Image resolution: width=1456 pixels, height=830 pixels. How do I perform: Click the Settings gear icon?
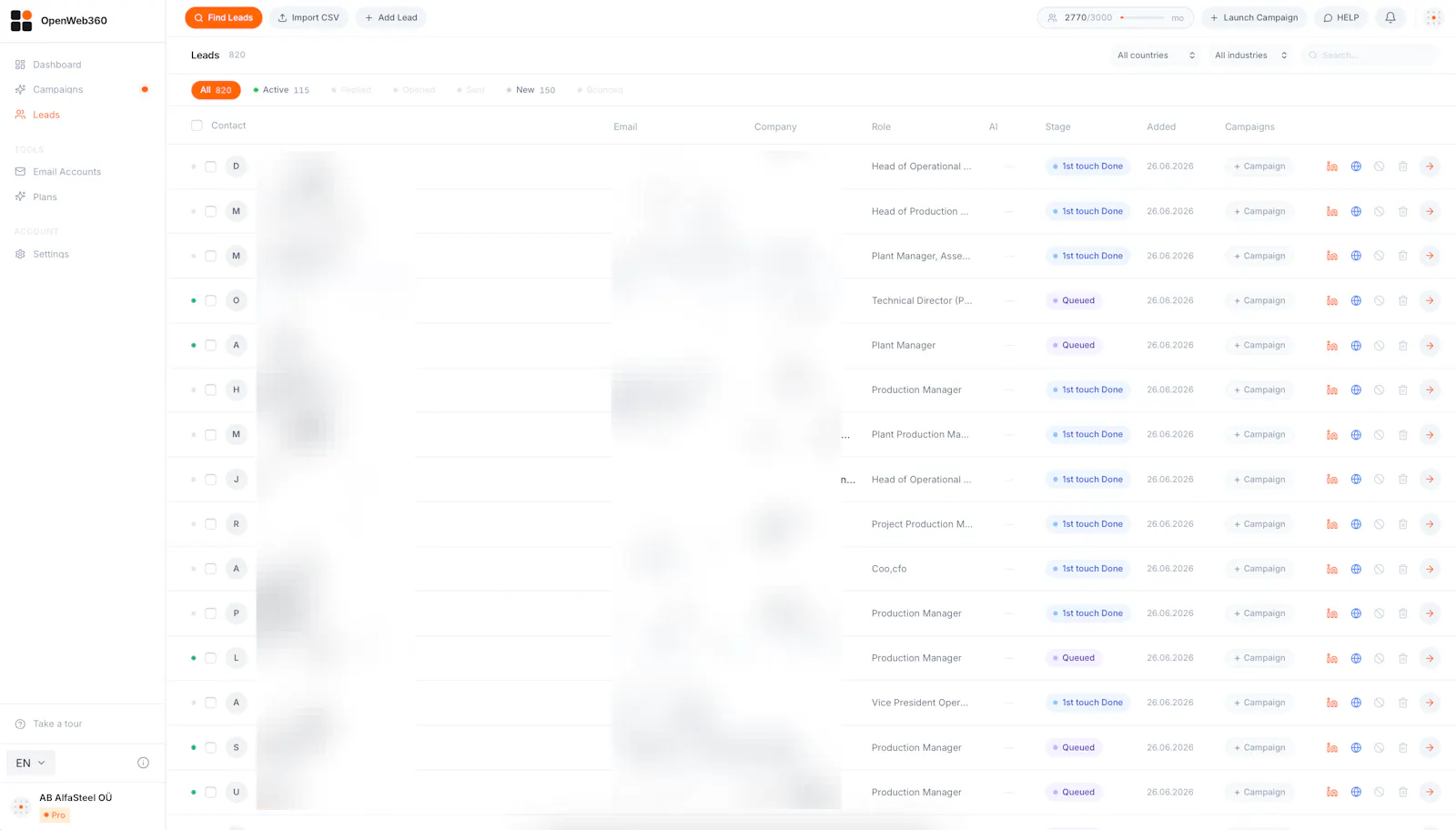[x=20, y=254]
